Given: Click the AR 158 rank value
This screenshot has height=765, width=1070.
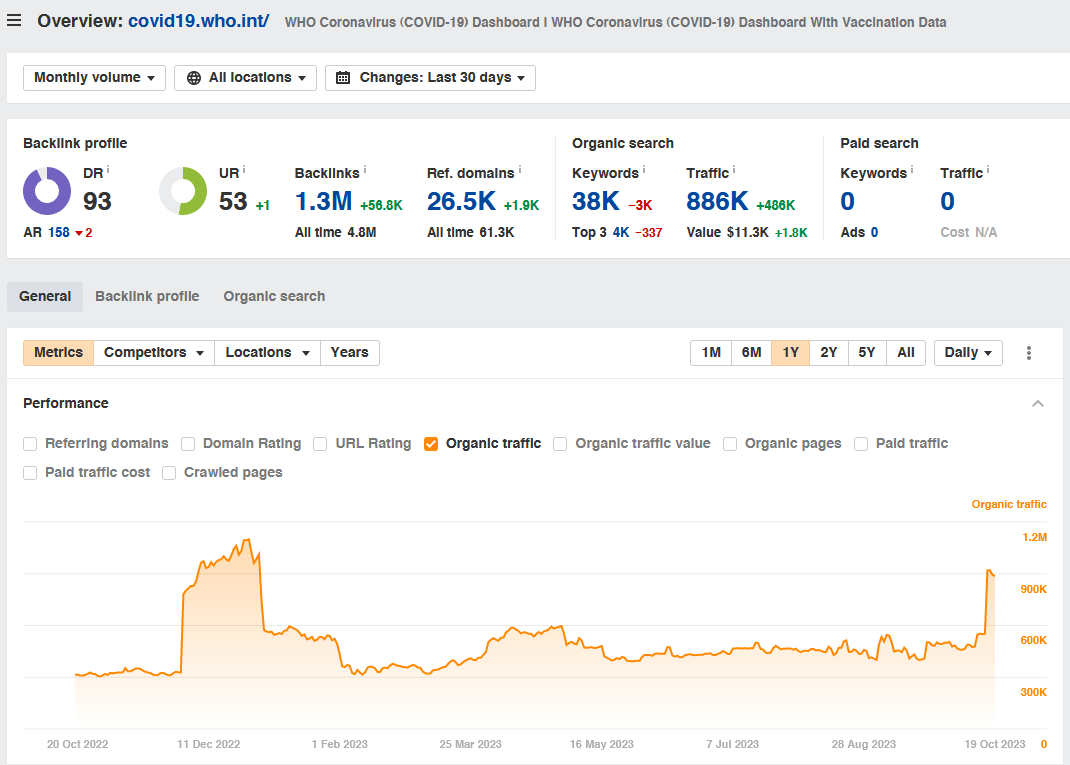Looking at the screenshot, I should click(59, 233).
